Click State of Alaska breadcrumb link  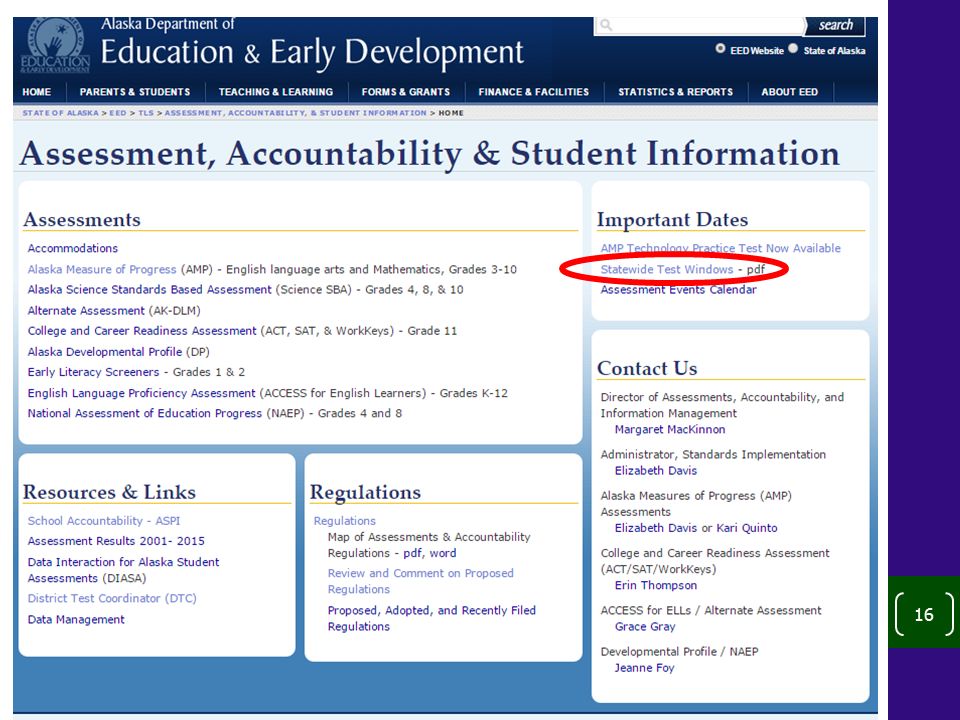click(x=61, y=113)
